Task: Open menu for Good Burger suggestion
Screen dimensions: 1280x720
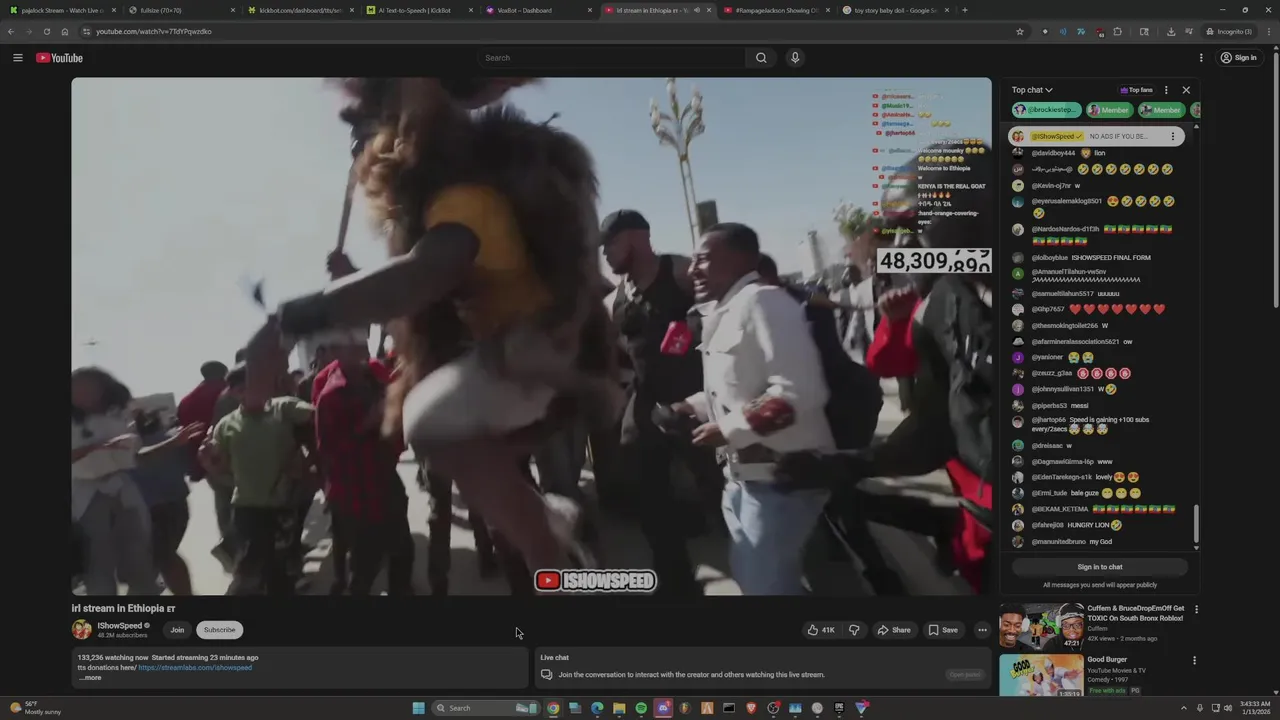Action: [1196, 661]
